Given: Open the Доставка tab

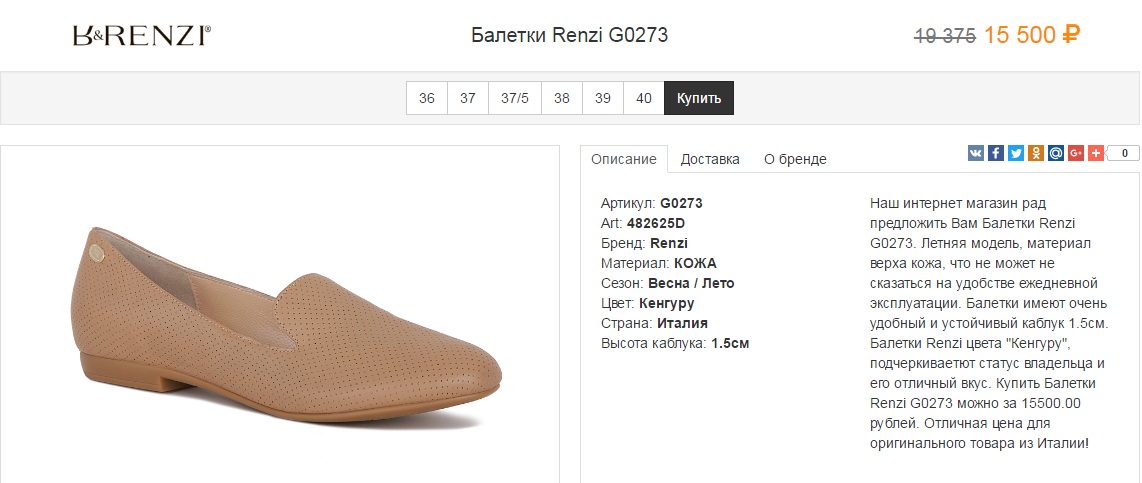Looking at the screenshot, I should (710, 159).
